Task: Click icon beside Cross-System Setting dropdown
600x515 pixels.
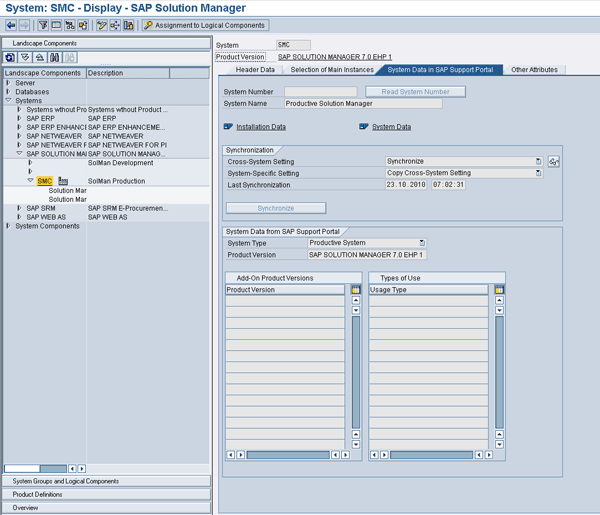Action: 553,161
